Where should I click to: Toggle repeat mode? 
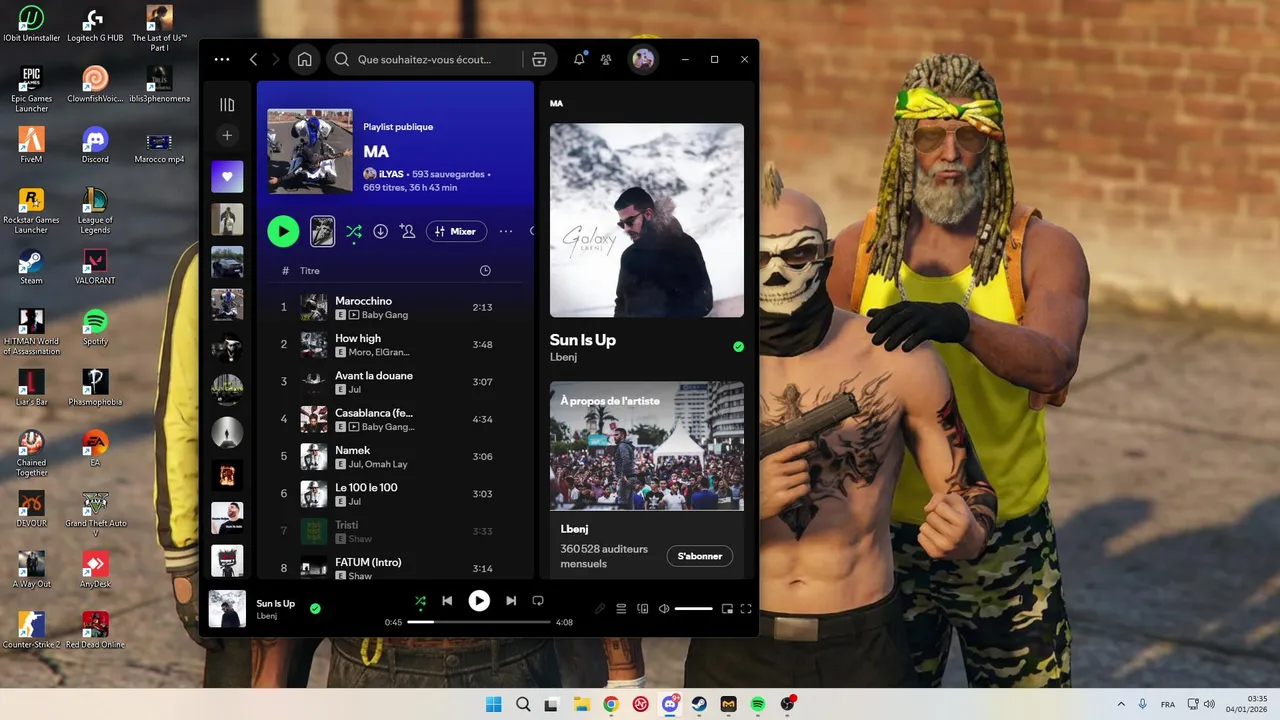pos(538,601)
